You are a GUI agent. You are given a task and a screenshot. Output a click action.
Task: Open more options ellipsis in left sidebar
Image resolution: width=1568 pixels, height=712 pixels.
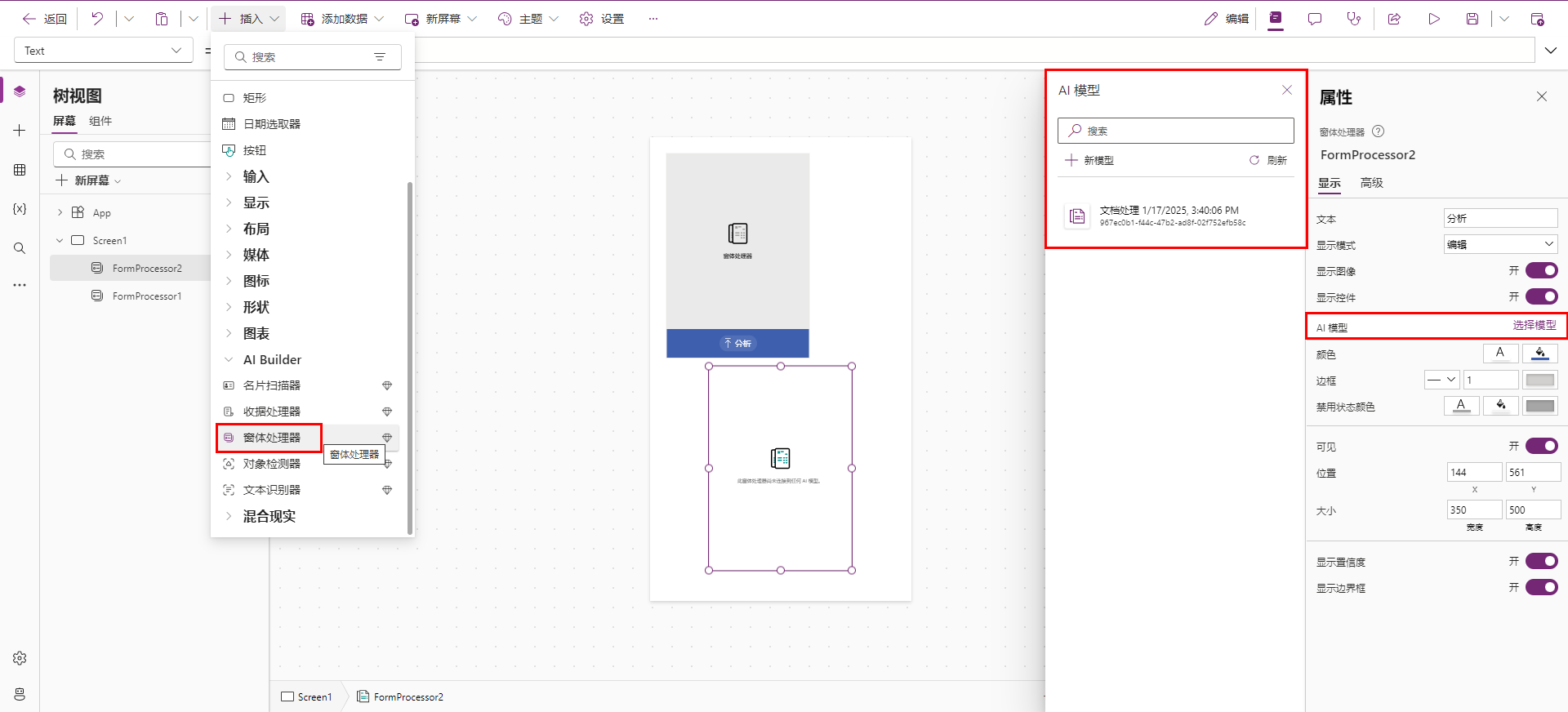point(20,285)
